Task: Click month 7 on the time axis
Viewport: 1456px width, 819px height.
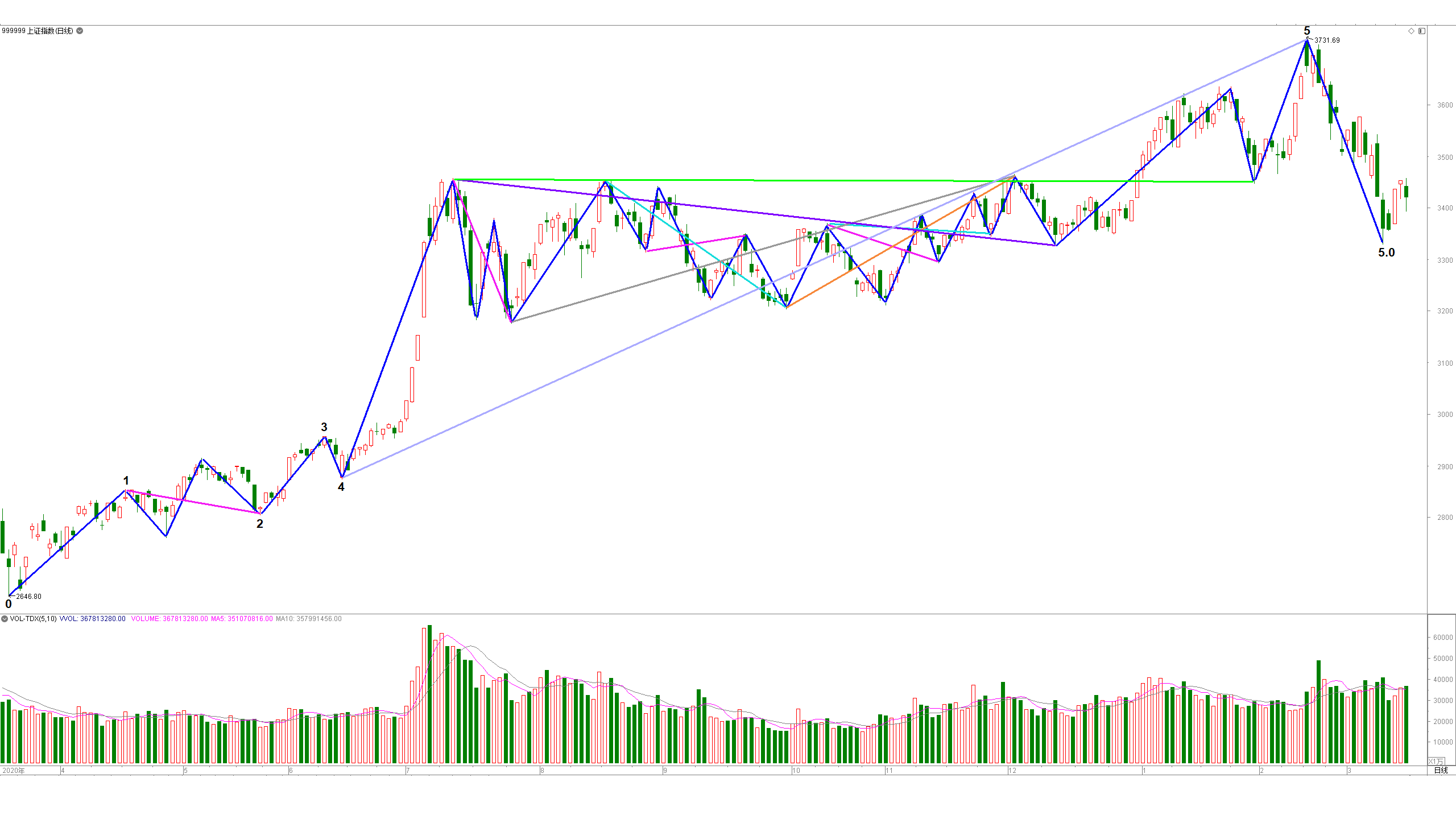Action: tap(408, 771)
